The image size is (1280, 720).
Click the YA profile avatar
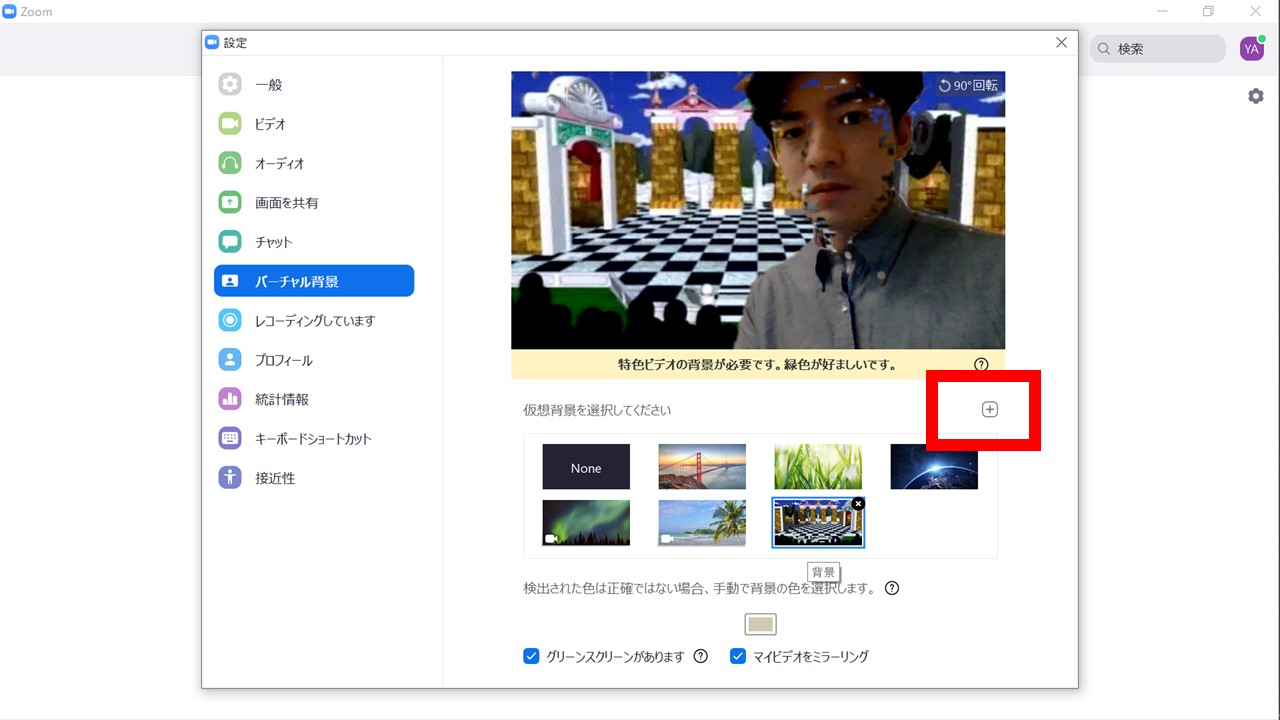coord(1252,48)
